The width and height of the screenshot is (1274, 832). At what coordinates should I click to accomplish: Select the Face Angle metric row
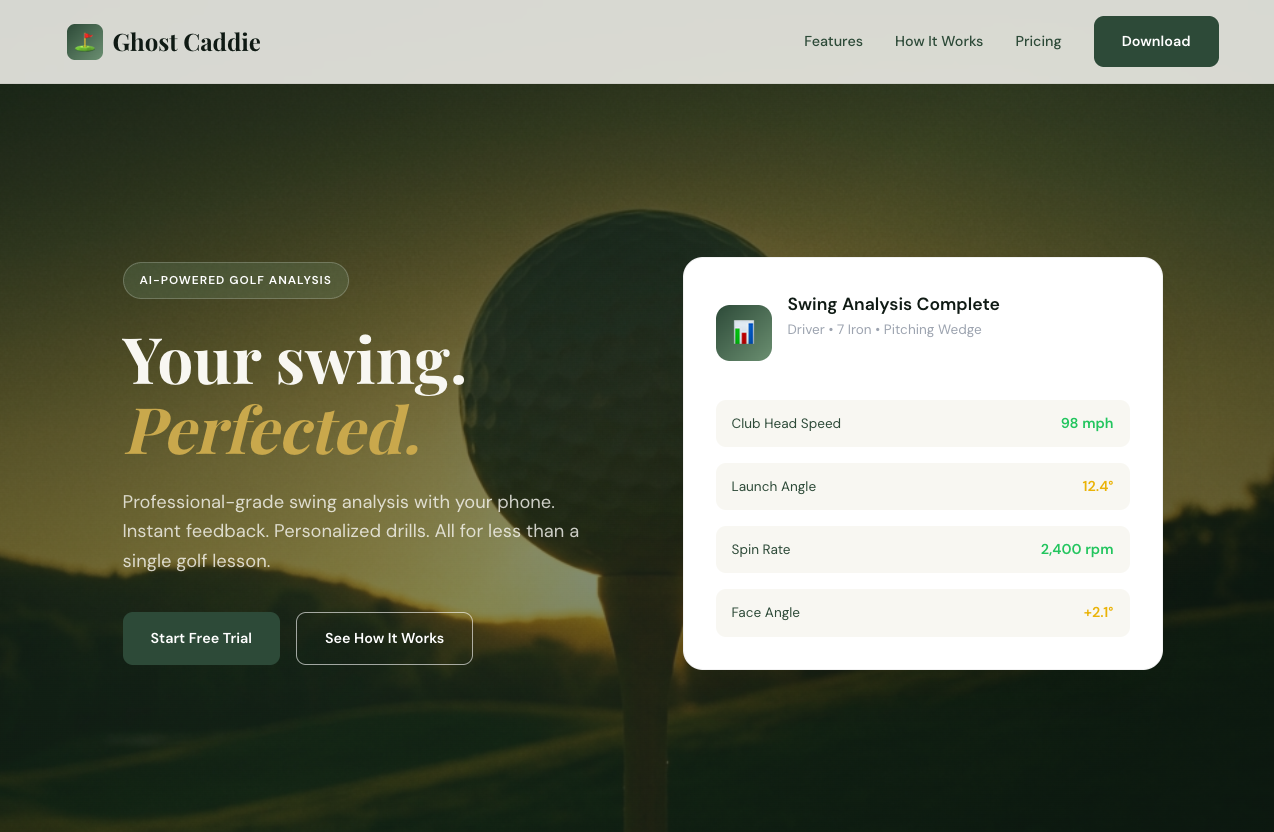click(923, 612)
